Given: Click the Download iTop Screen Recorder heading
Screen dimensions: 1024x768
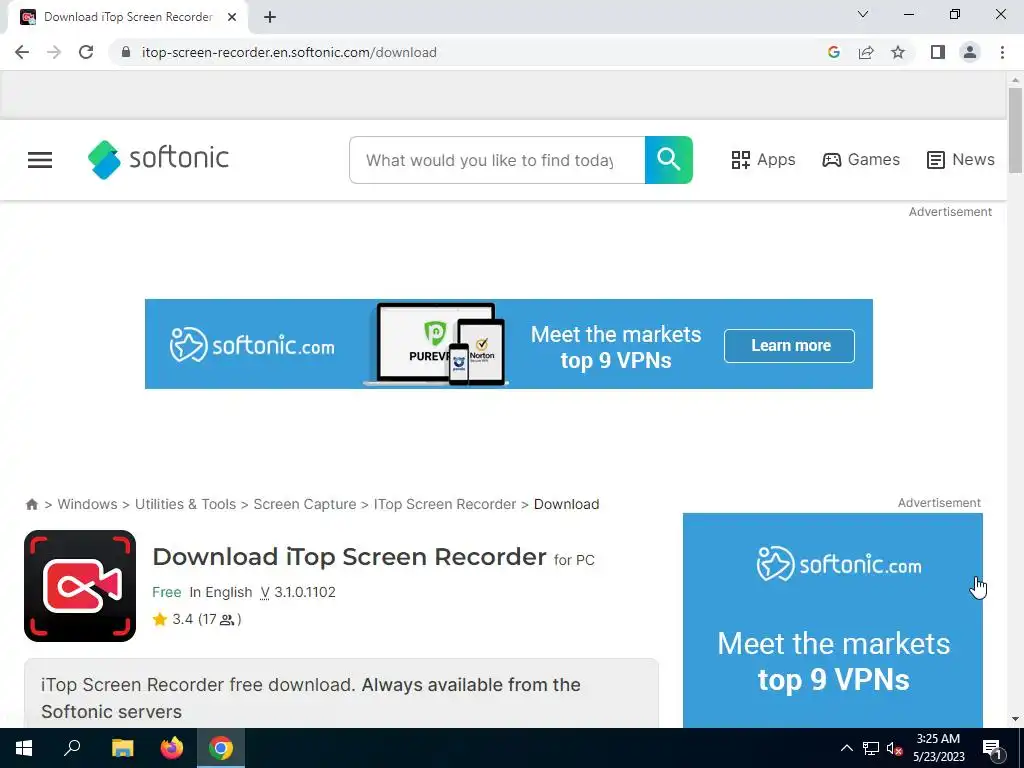Looking at the screenshot, I should [349, 557].
